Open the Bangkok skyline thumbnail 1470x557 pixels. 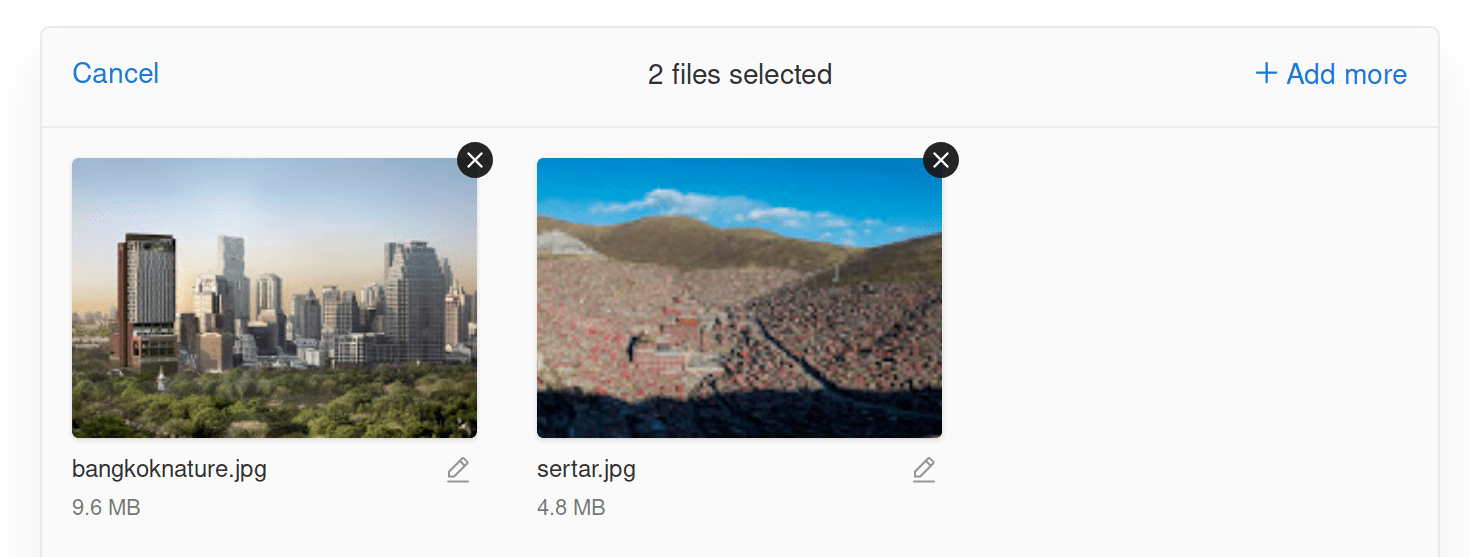pyautogui.click(x=274, y=298)
